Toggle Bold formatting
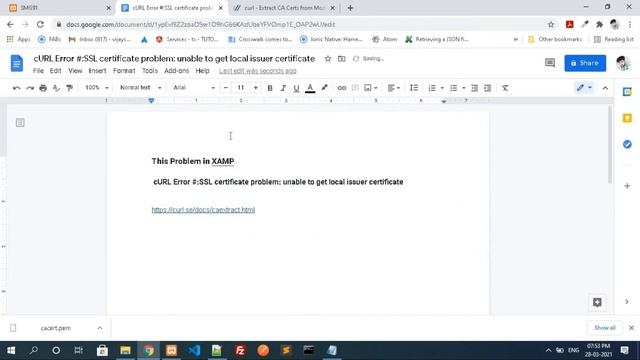The image size is (640, 360). point(270,88)
